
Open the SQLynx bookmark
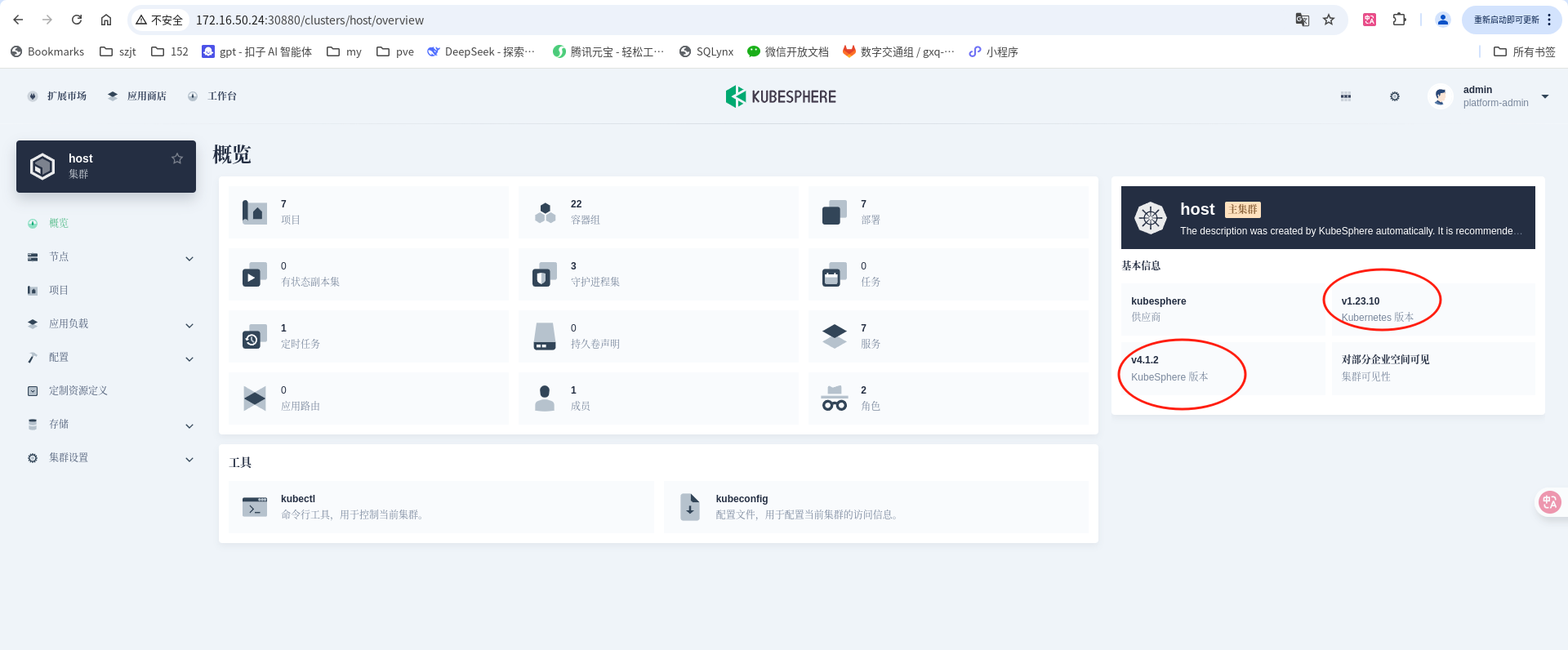click(706, 51)
